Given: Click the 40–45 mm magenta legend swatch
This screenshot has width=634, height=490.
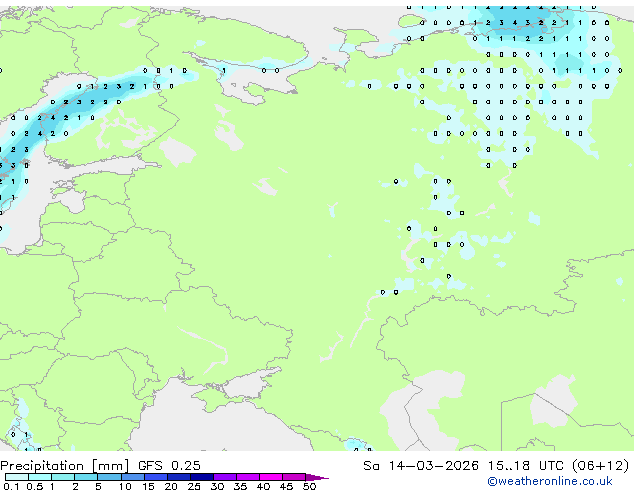Looking at the screenshot, I should (x=271, y=477).
